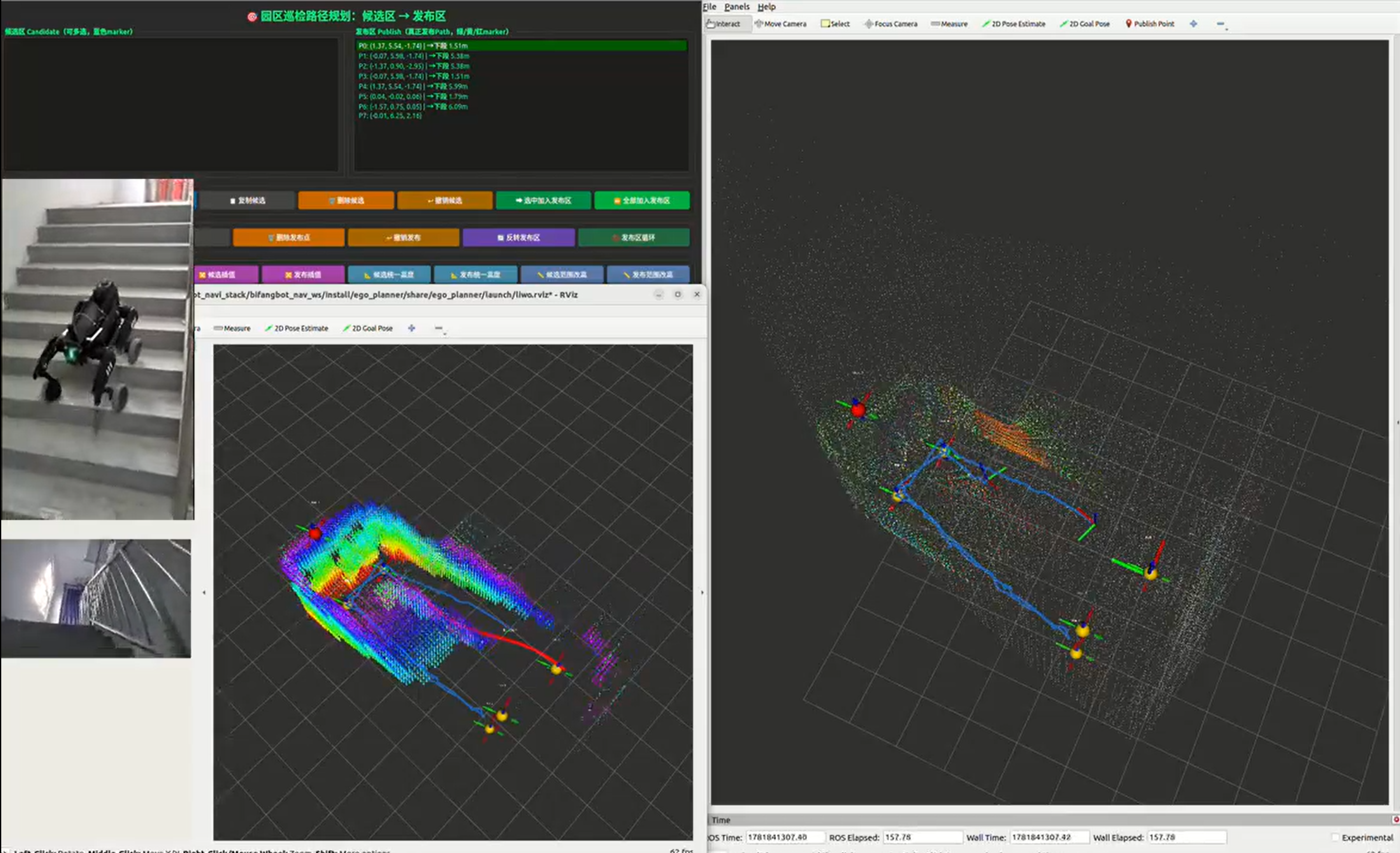Viewport: 1400px width, 853px height.
Task: Select waypoint P2 (-1.37, 0.90, -2.95) row
Action: 522,66
